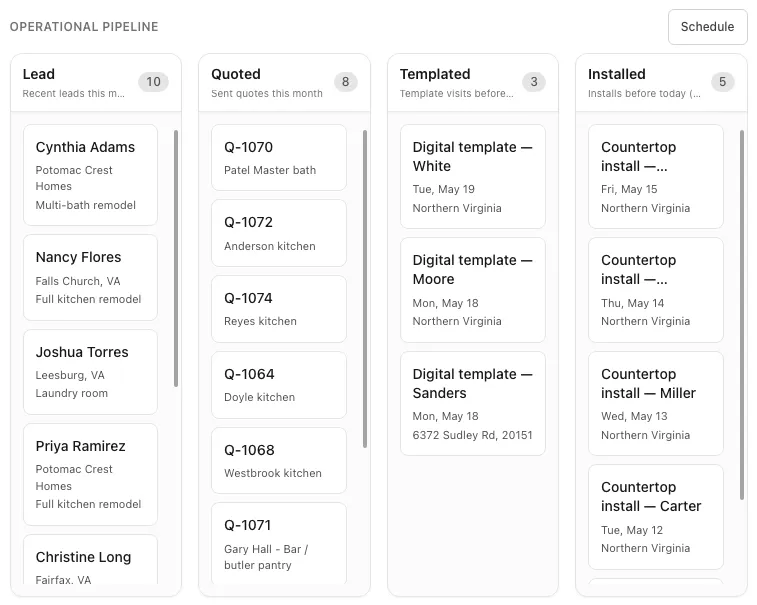Screen dimensions: 757x605
Task: Open the Schedule button
Action: tap(707, 27)
